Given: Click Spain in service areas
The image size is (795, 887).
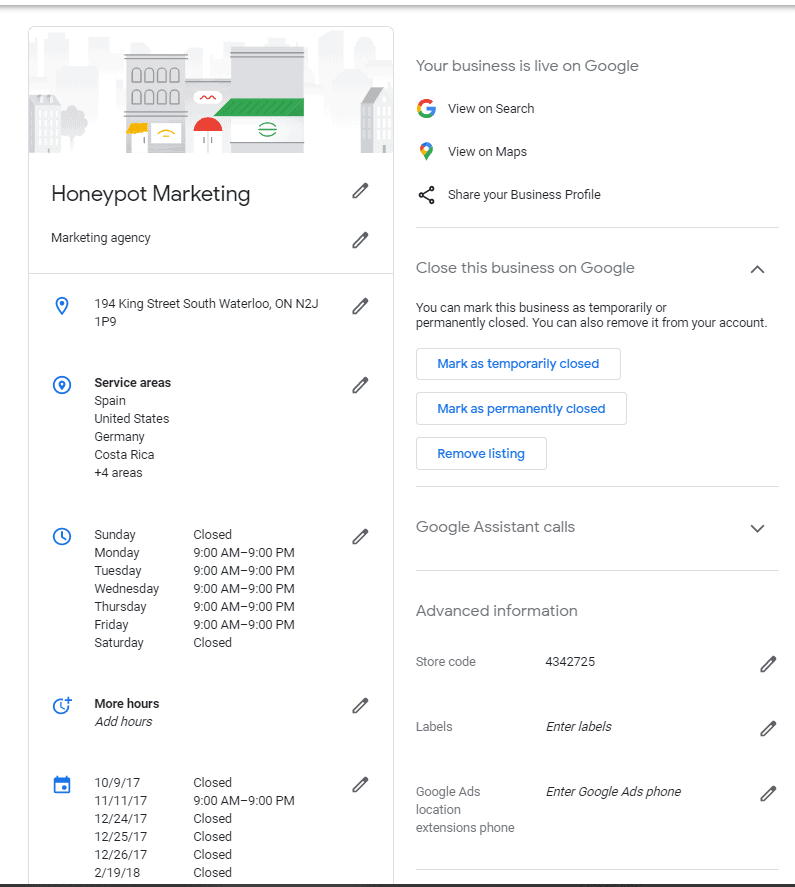Looking at the screenshot, I should tap(110, 401).
